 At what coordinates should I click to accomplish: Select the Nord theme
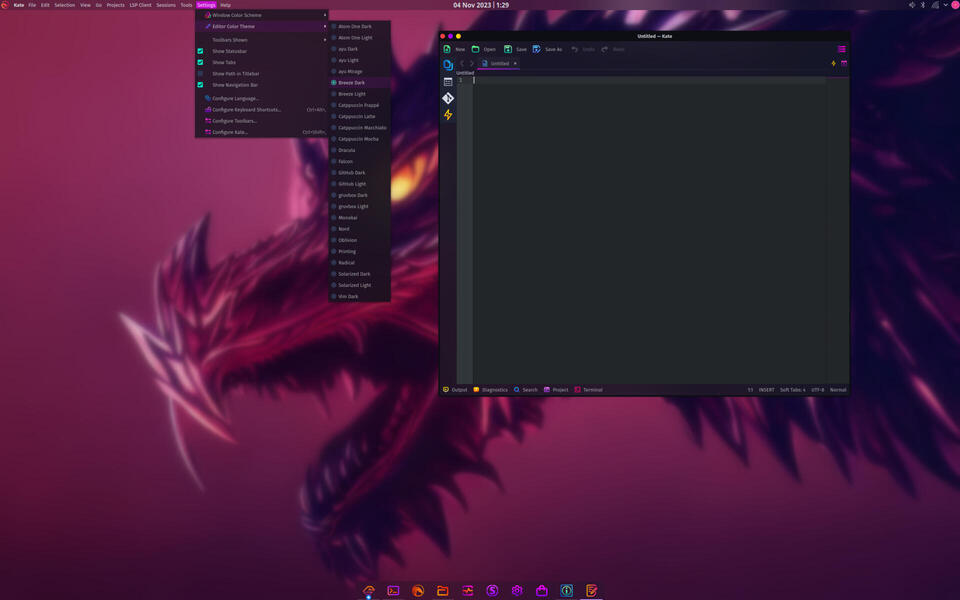click(x=359, y=228)
